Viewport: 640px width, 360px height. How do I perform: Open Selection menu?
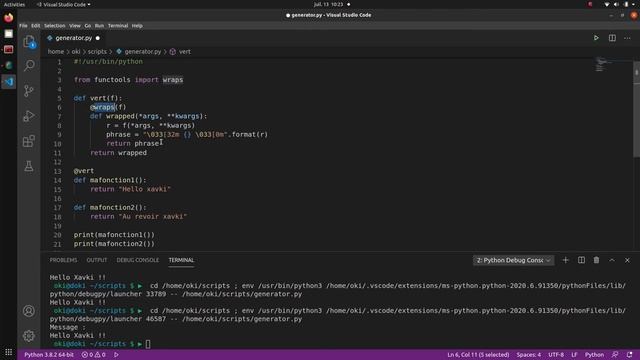55,26
